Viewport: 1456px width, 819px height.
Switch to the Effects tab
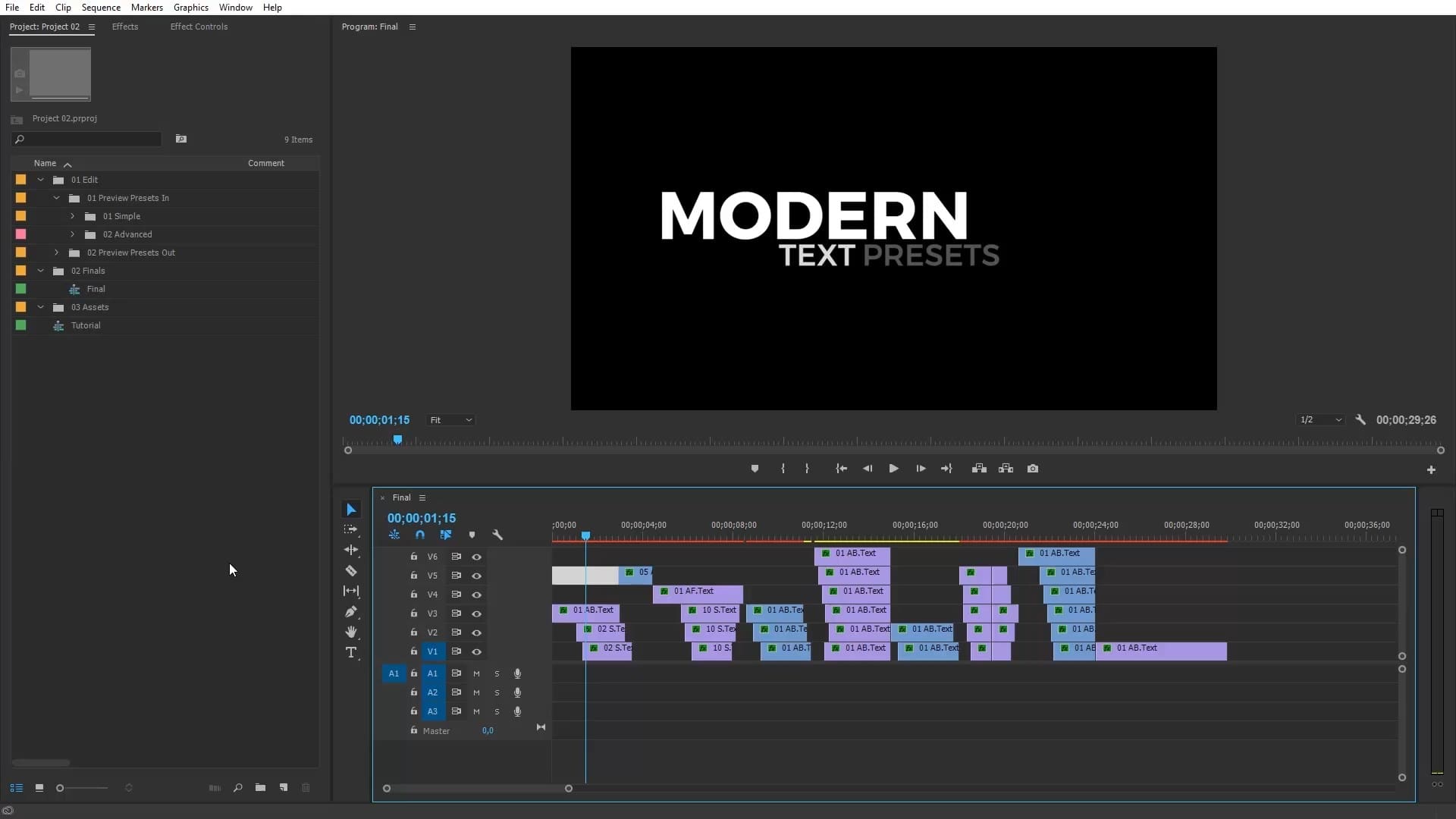pyautogui.click(x=125, y=27)
